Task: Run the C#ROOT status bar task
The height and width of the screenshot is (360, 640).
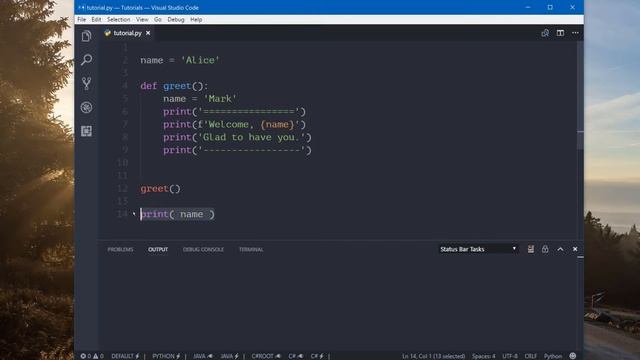Action: click(x=266, y=356)
